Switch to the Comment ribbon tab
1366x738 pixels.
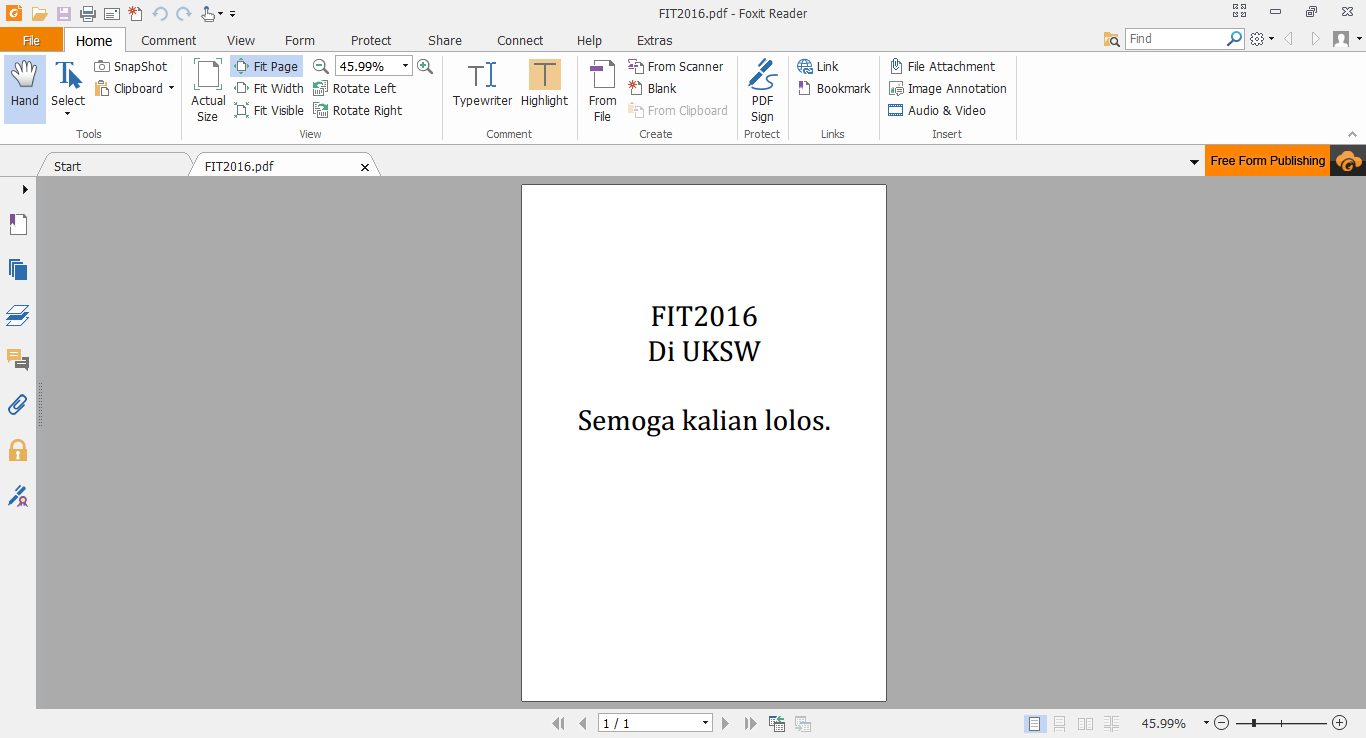tap(168, 40)
